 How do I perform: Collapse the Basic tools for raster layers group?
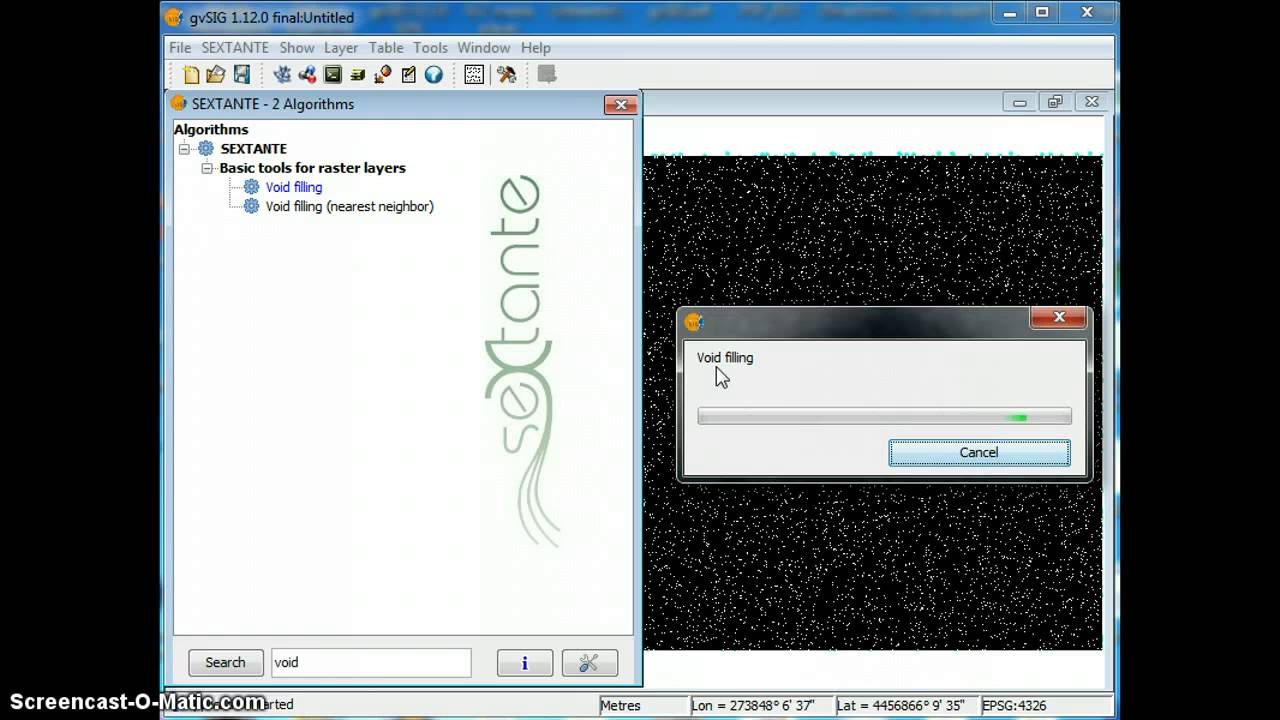(207, 168)
